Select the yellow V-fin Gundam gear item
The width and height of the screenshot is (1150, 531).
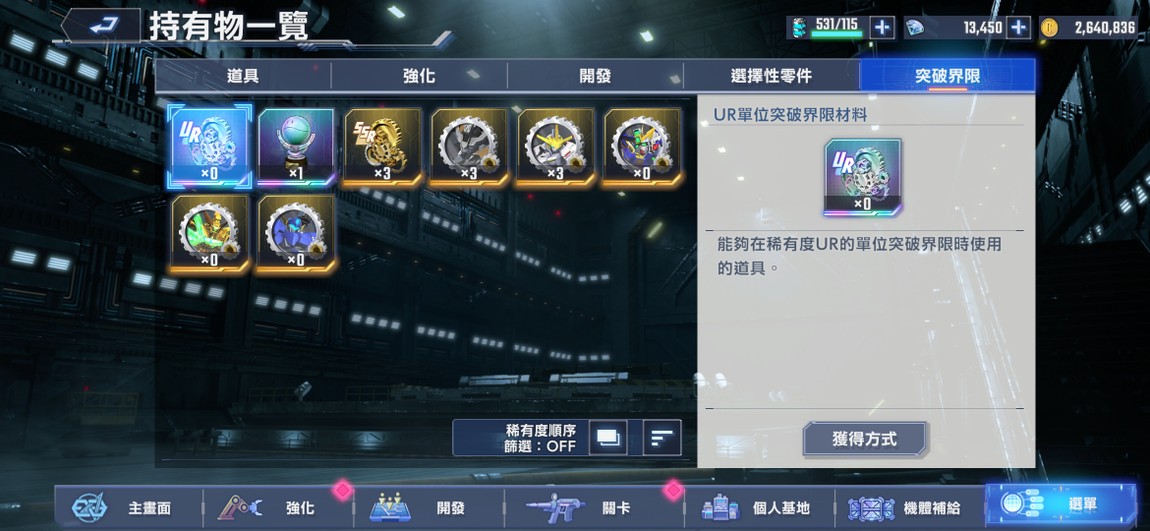[x=555, y=147]
